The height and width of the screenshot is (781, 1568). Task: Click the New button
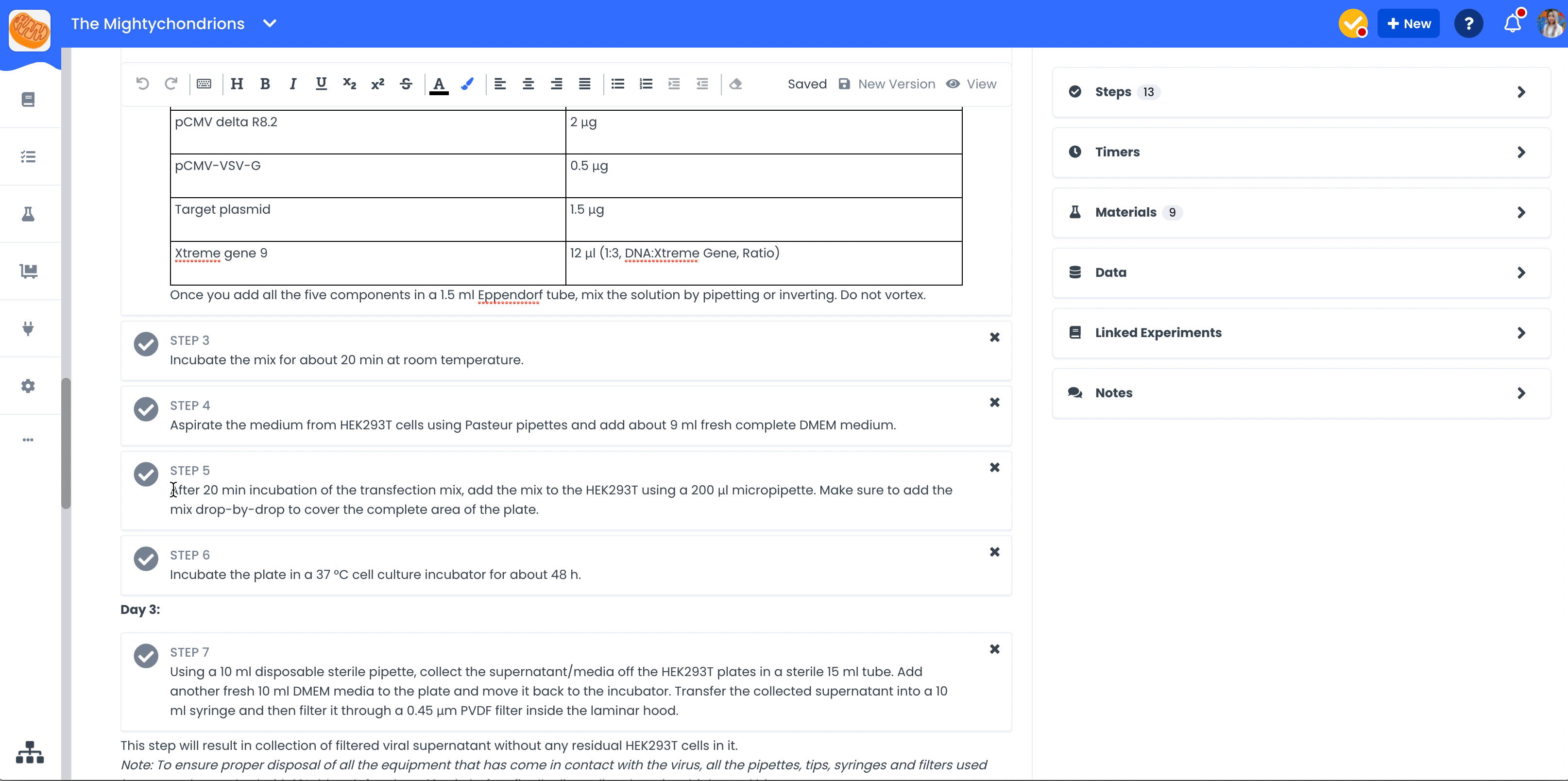click(1408, 24)
